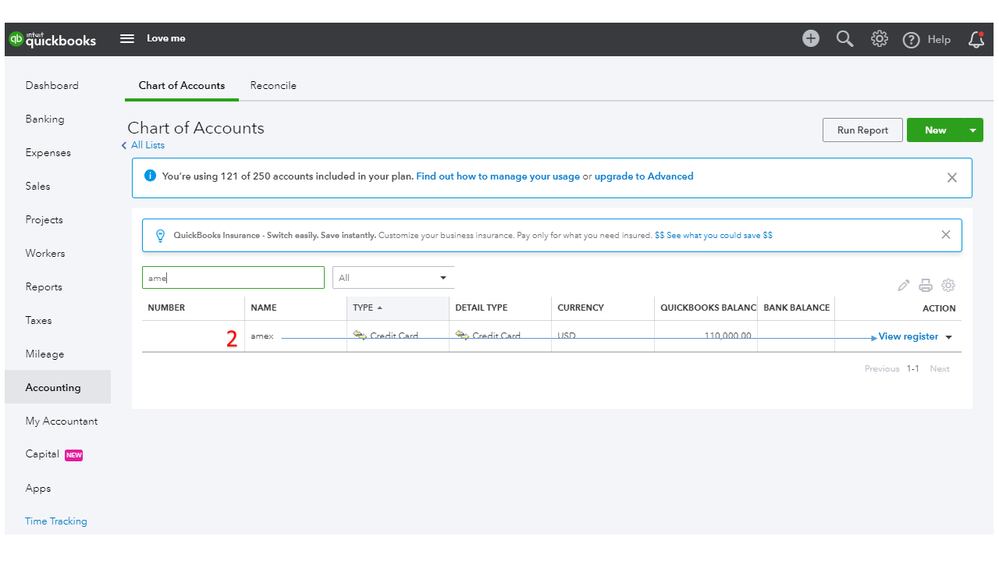Expand the New button dropdown arrow

pyautogui.click(x=974, y=130)
